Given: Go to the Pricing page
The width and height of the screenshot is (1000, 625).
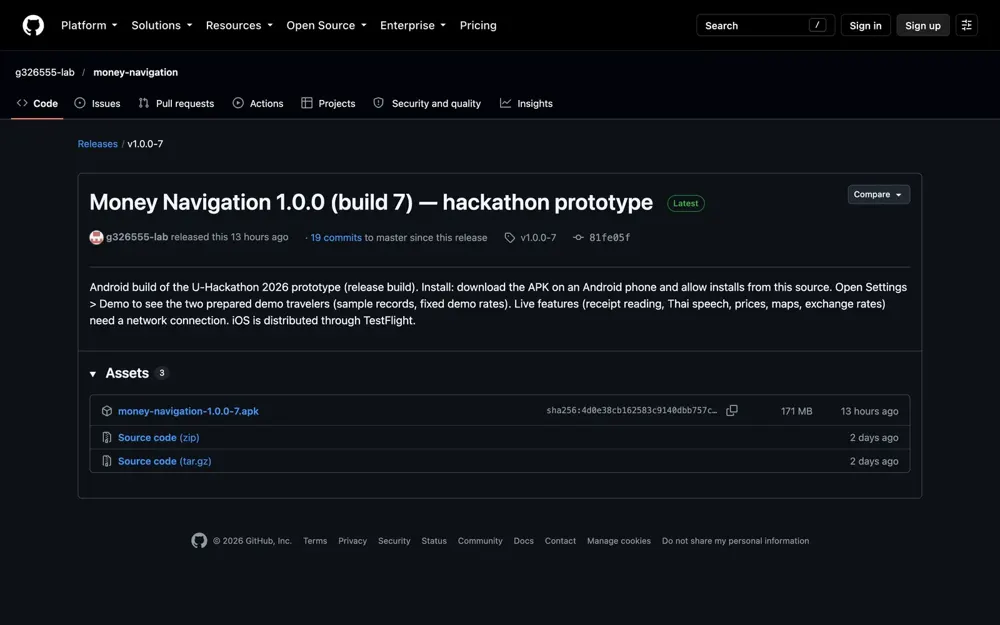Looking at the screenshot, I should (478, 26).
